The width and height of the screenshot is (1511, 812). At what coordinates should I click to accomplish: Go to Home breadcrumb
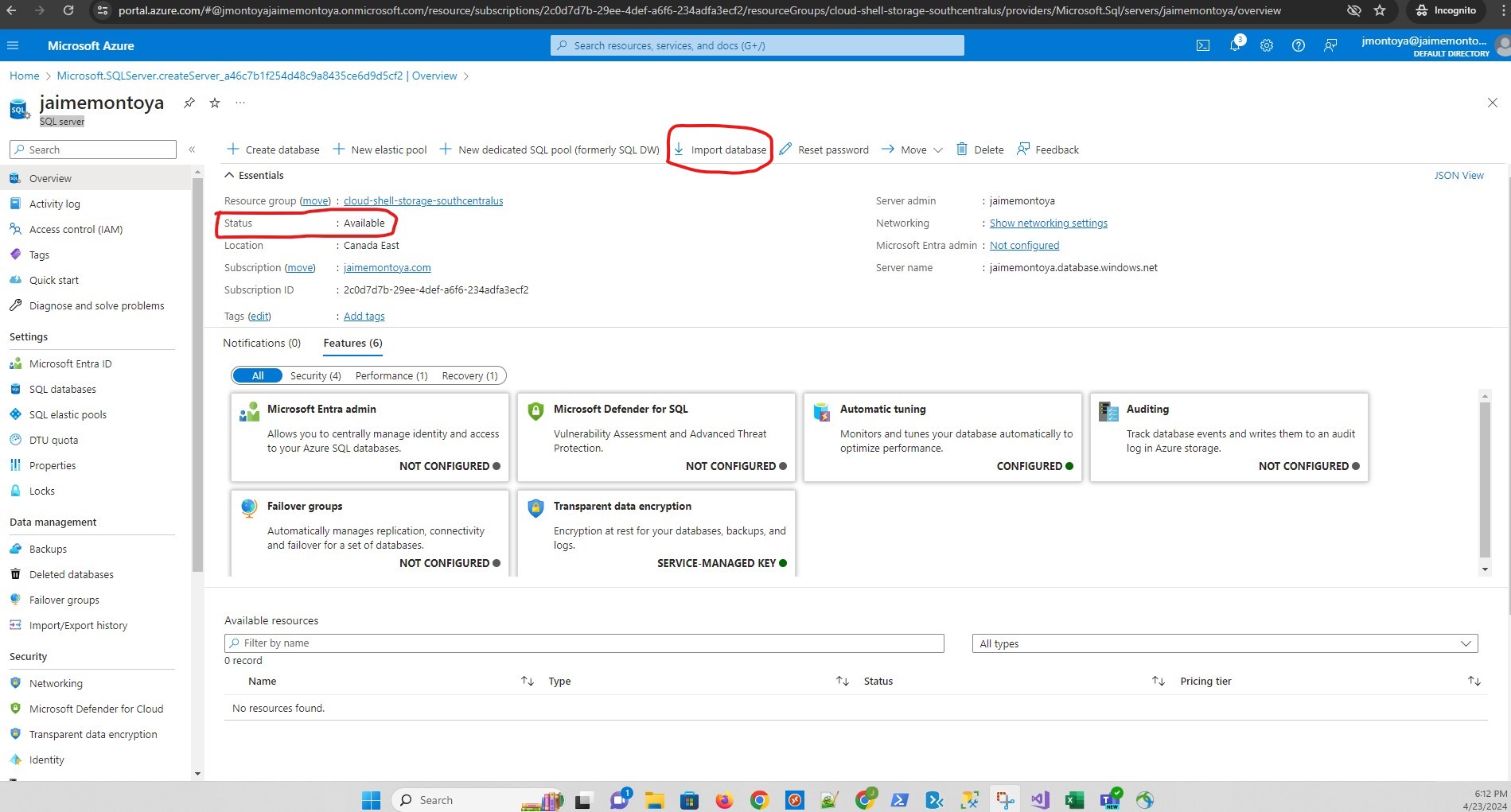click(24, 76)
